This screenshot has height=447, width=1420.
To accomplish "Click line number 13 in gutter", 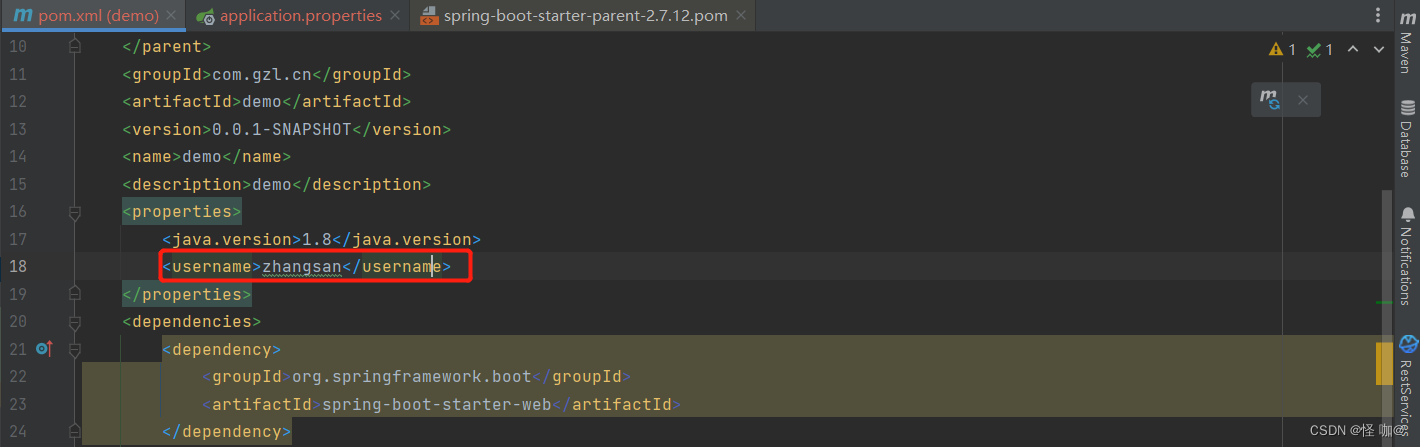I will [17, 129].
